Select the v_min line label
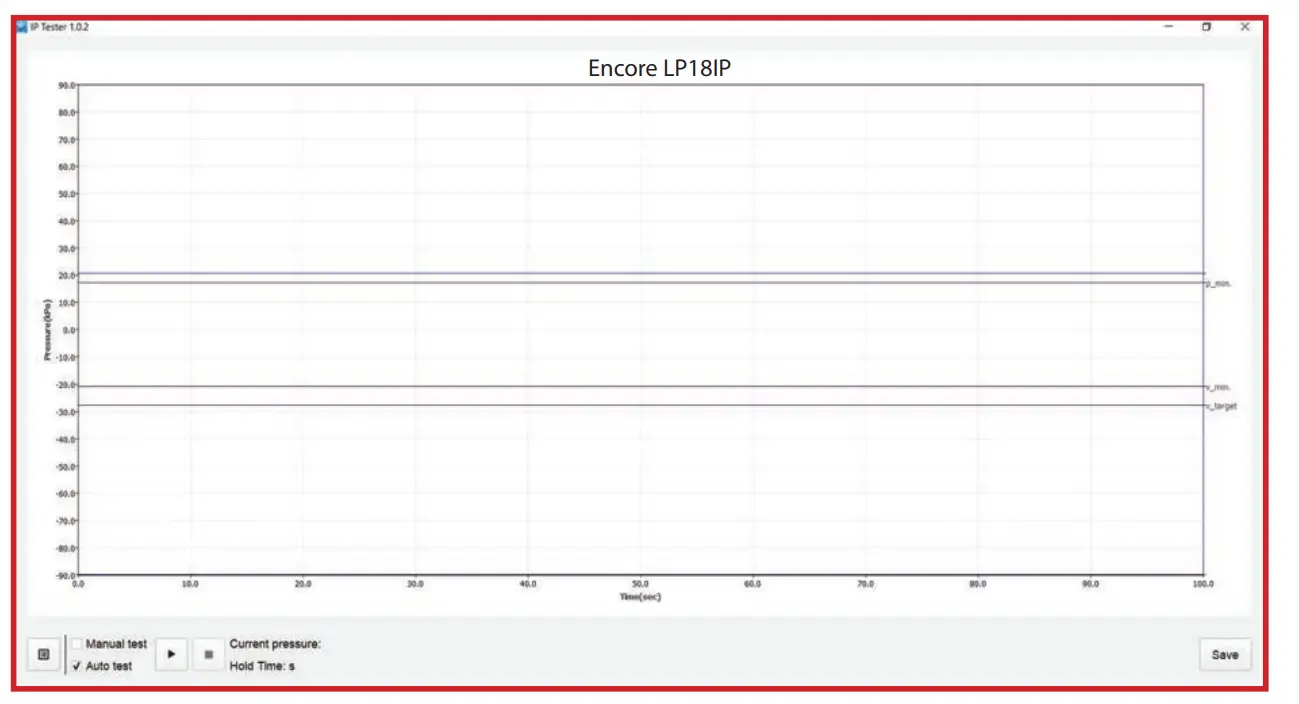The height and width of the screenshot is (704, 1299). tap(1217, 387)
